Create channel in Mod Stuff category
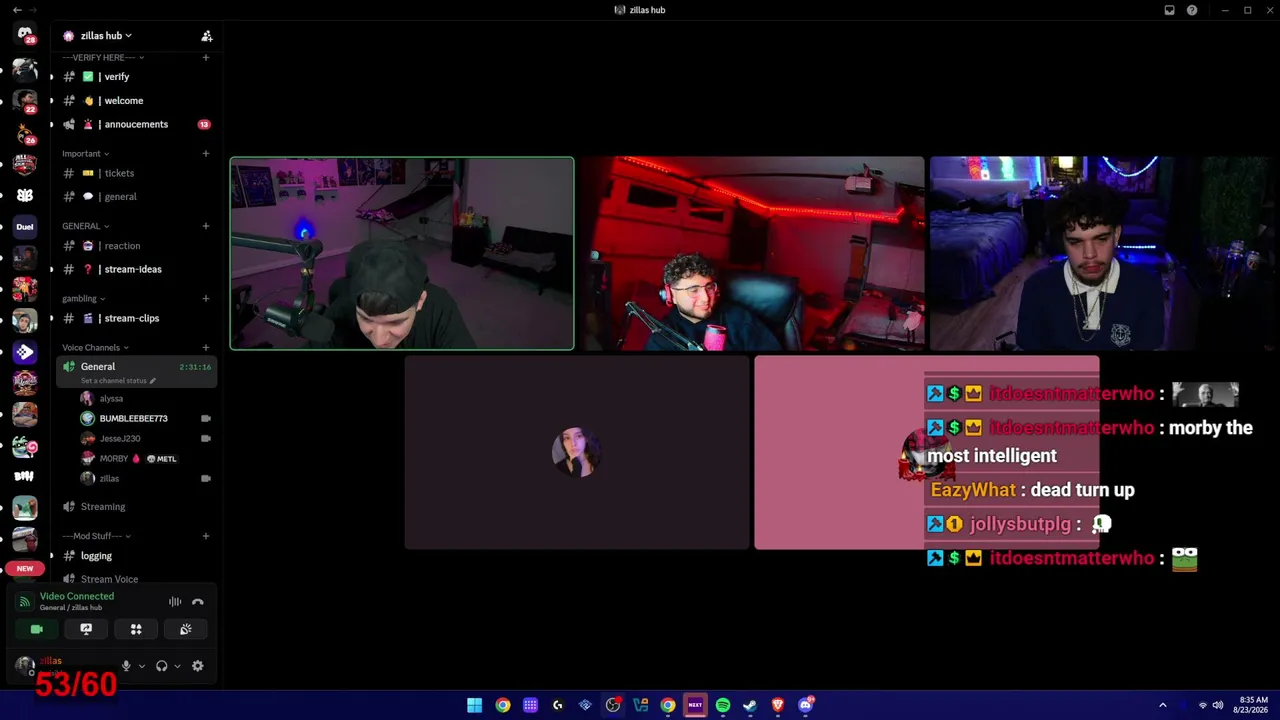This screenshot has width=1280, height=720. pos(206,536)
